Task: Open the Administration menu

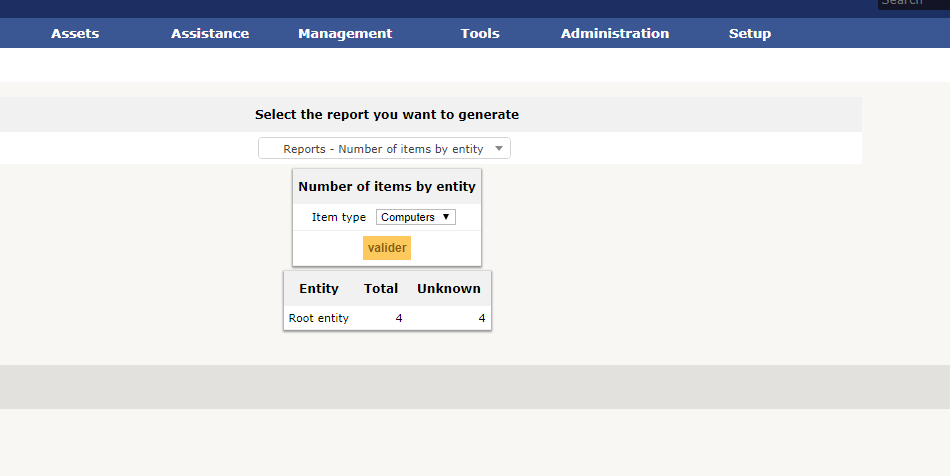Action: pos(615,33)
